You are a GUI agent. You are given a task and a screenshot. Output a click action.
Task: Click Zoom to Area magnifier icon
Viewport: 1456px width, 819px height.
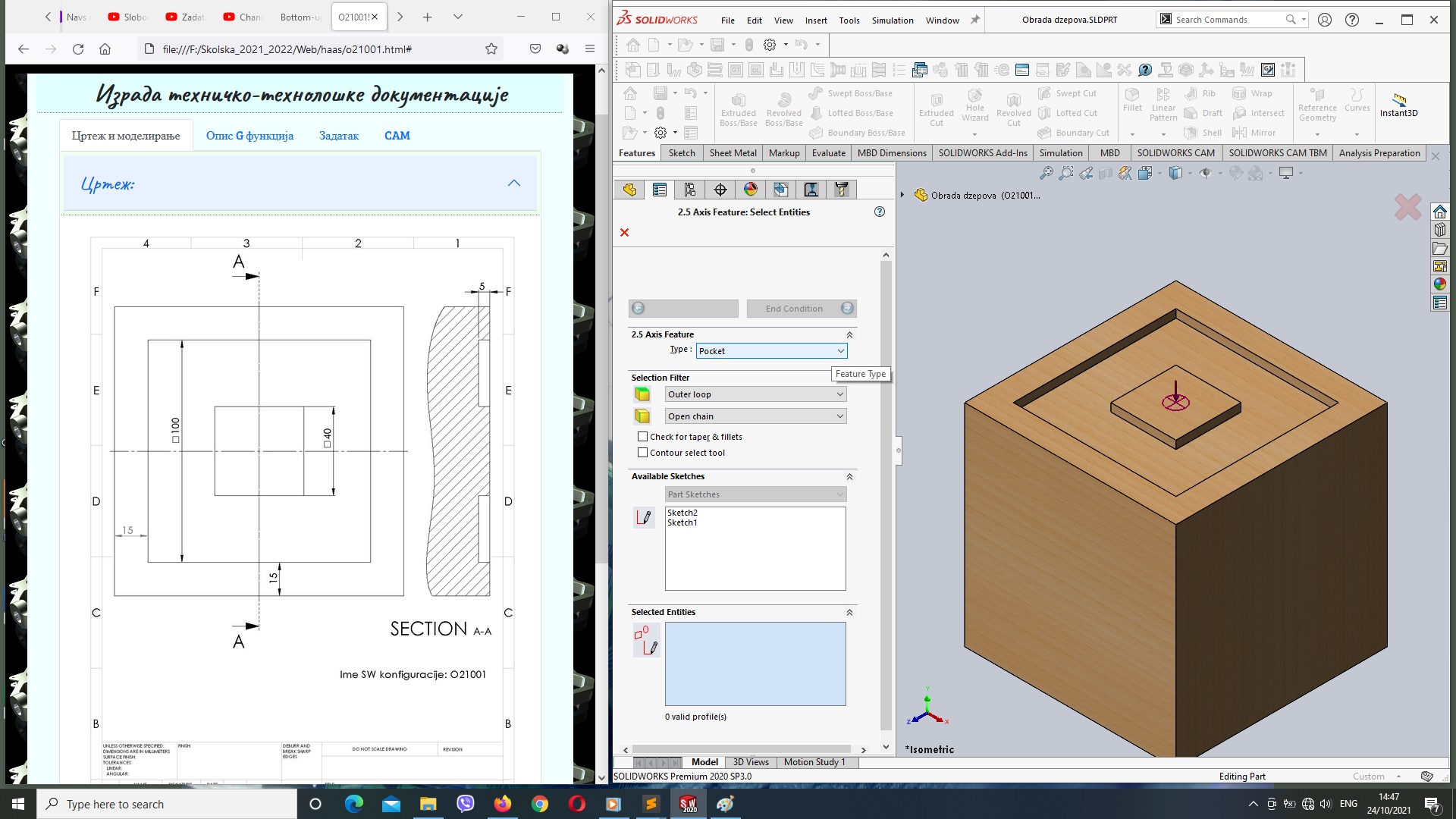coord(1066,174)
